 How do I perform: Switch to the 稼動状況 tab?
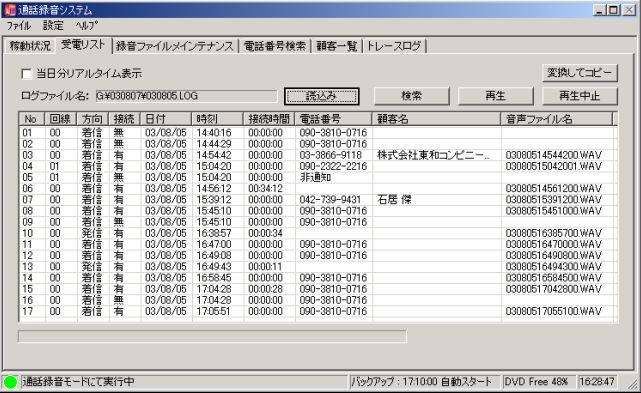(30, 46)
